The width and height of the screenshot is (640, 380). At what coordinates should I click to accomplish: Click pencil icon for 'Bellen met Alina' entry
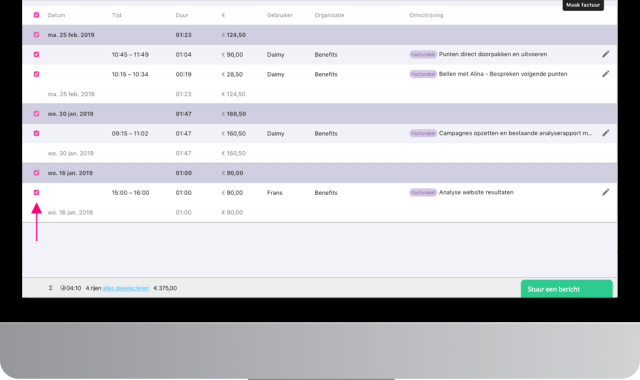point(605,74)
